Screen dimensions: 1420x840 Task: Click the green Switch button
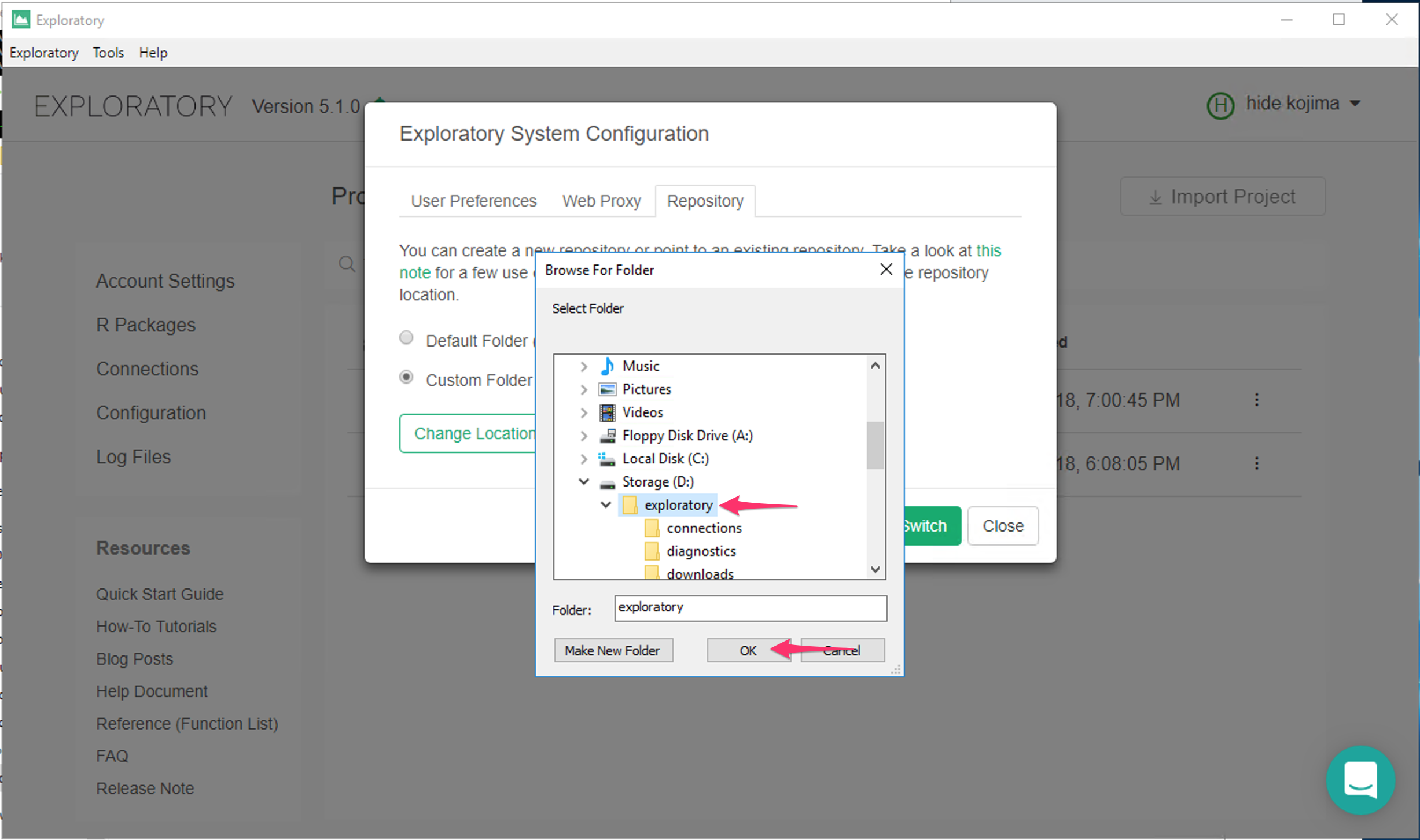[x=932, y=526]
